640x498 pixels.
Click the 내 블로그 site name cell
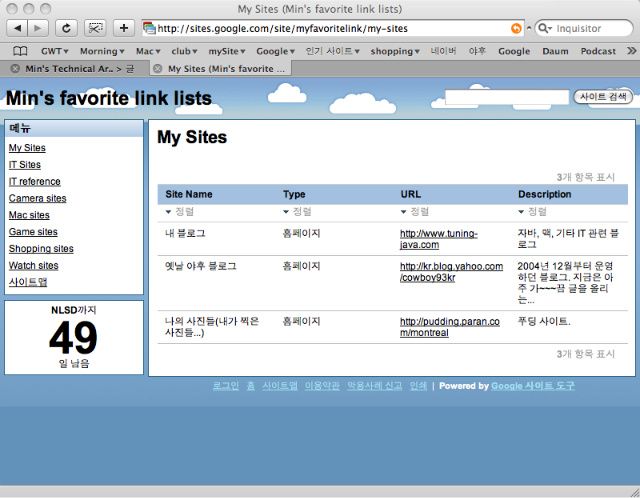[x=185, y=233]
